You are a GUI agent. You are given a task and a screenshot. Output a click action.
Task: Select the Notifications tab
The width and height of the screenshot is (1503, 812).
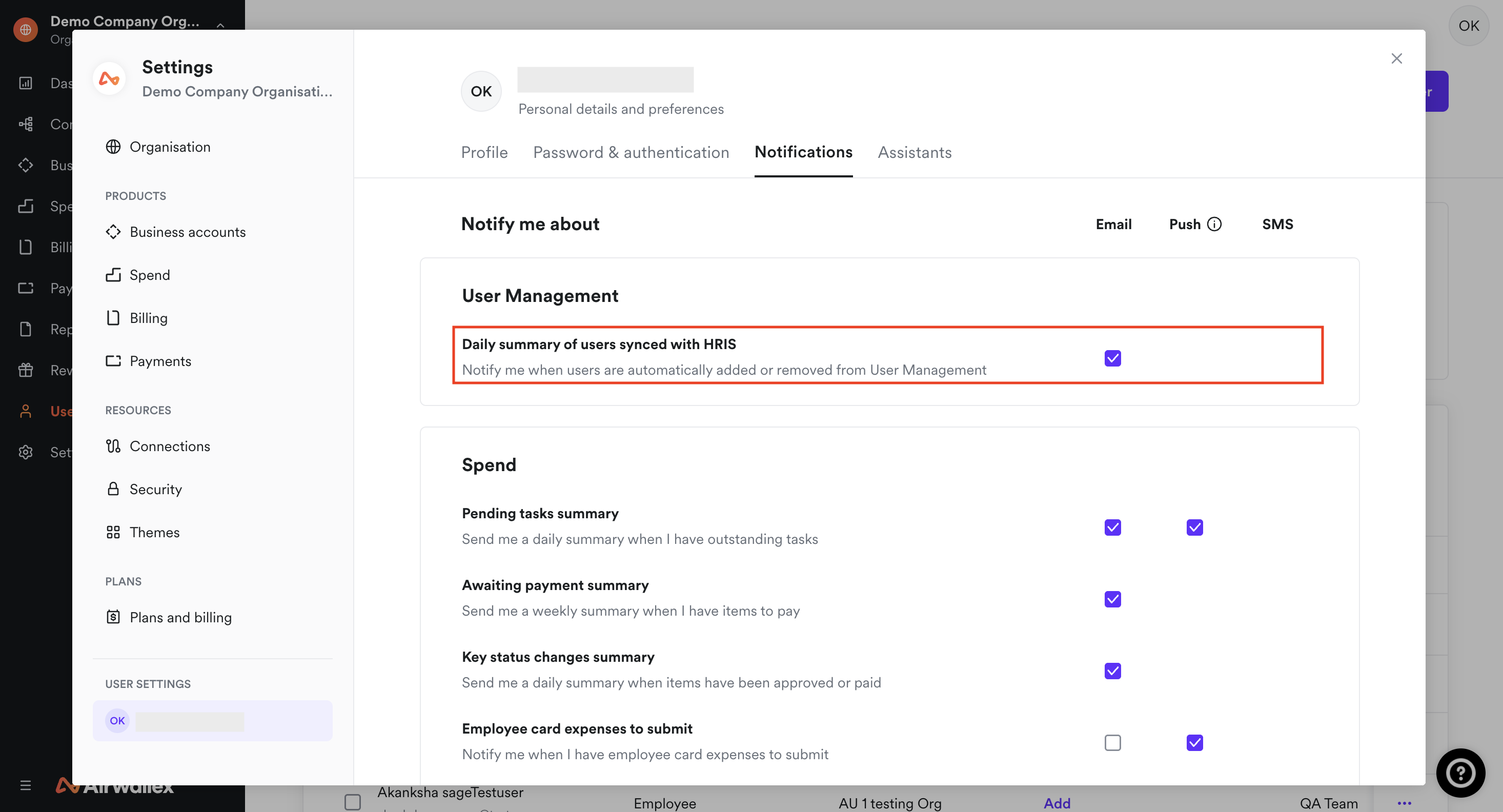tap(803, 152)
